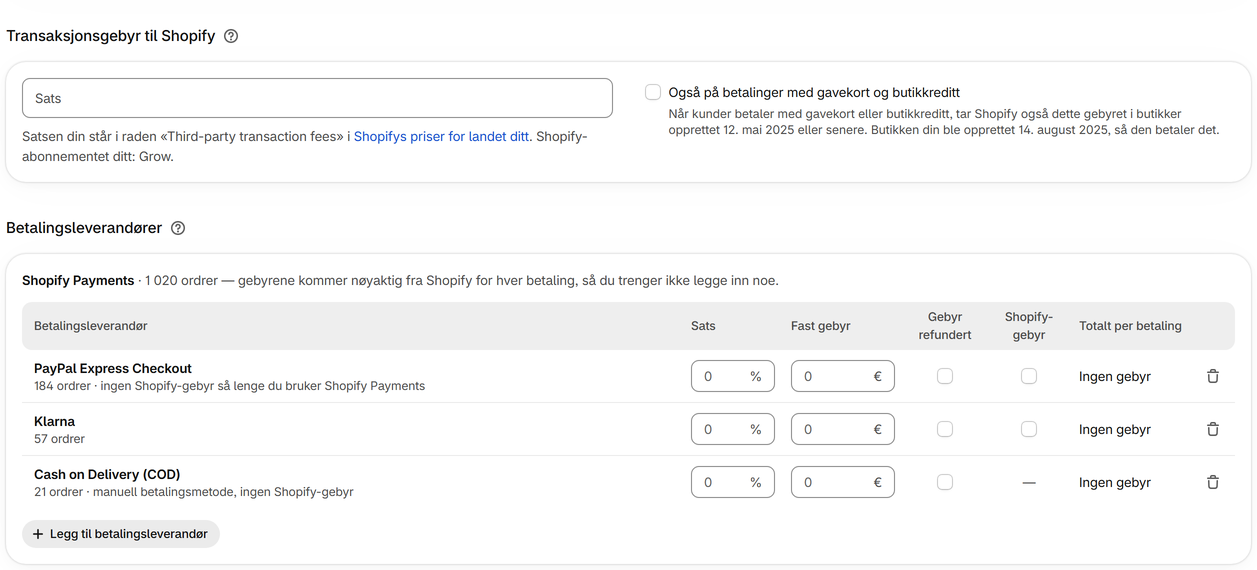Click Ingen gebyr total in PayPal row
The image size is (1257, 570).
click(1115, 376)
